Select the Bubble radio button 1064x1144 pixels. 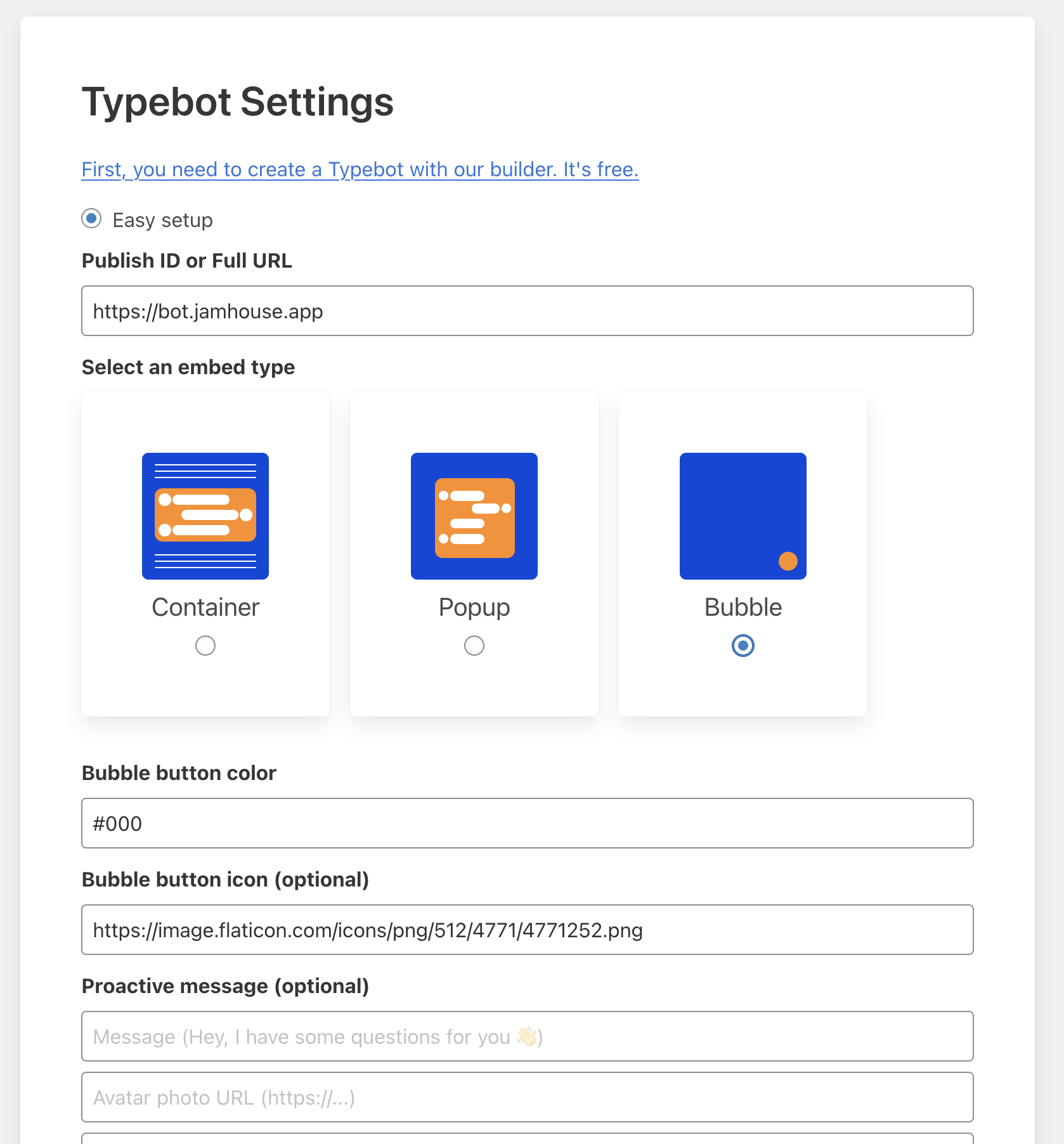point(743,646)
